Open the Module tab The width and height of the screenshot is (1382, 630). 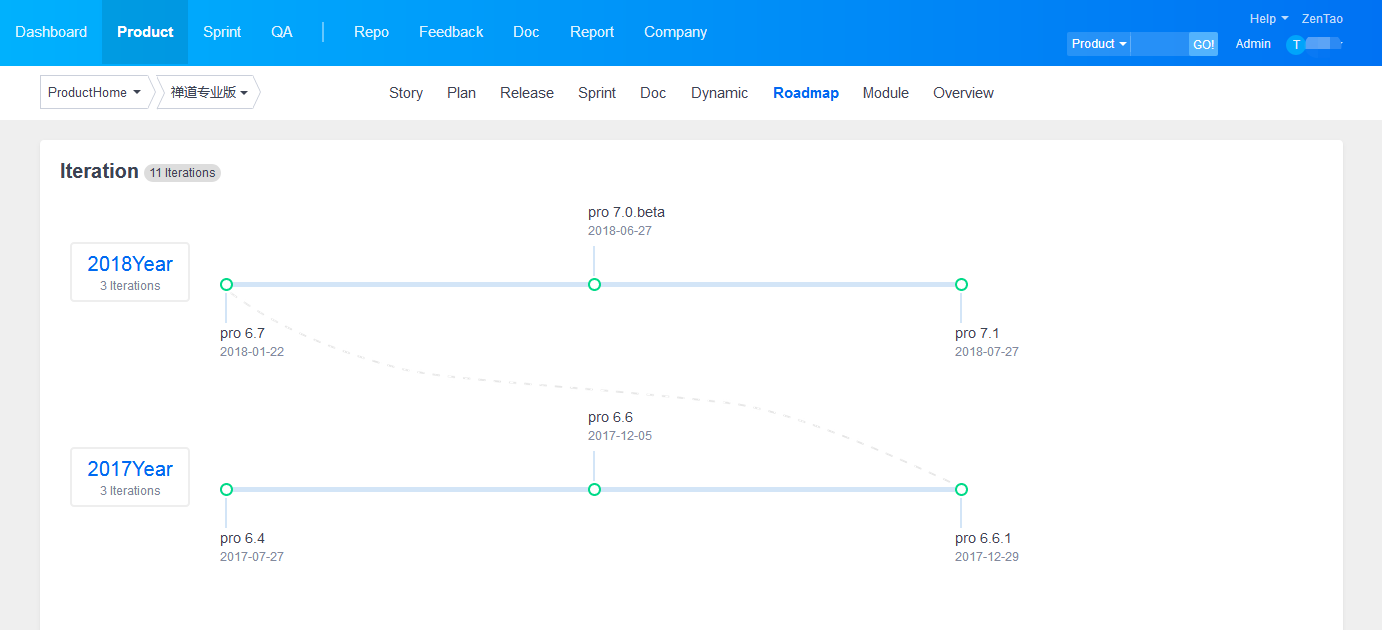click(x=886, y=93)
